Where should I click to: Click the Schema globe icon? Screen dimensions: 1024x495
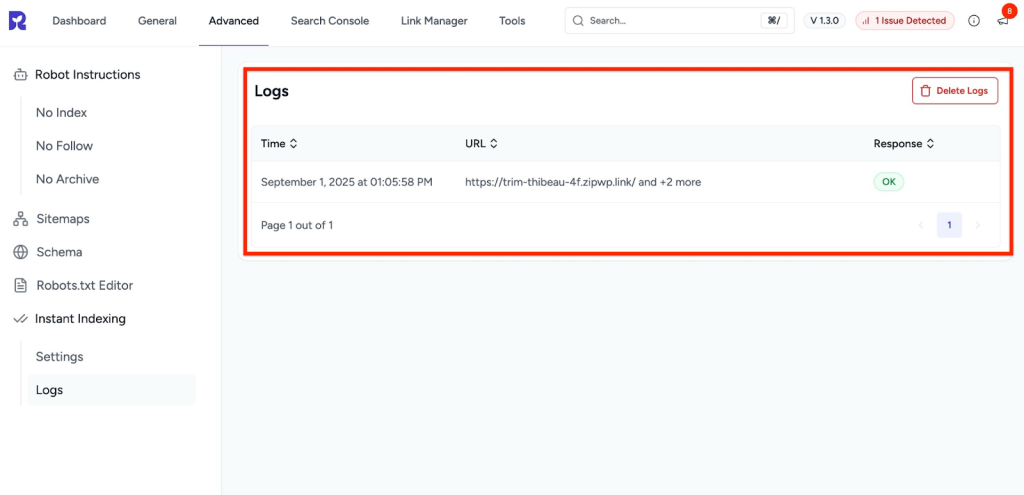pyautogui.click(x=20, y=252)
